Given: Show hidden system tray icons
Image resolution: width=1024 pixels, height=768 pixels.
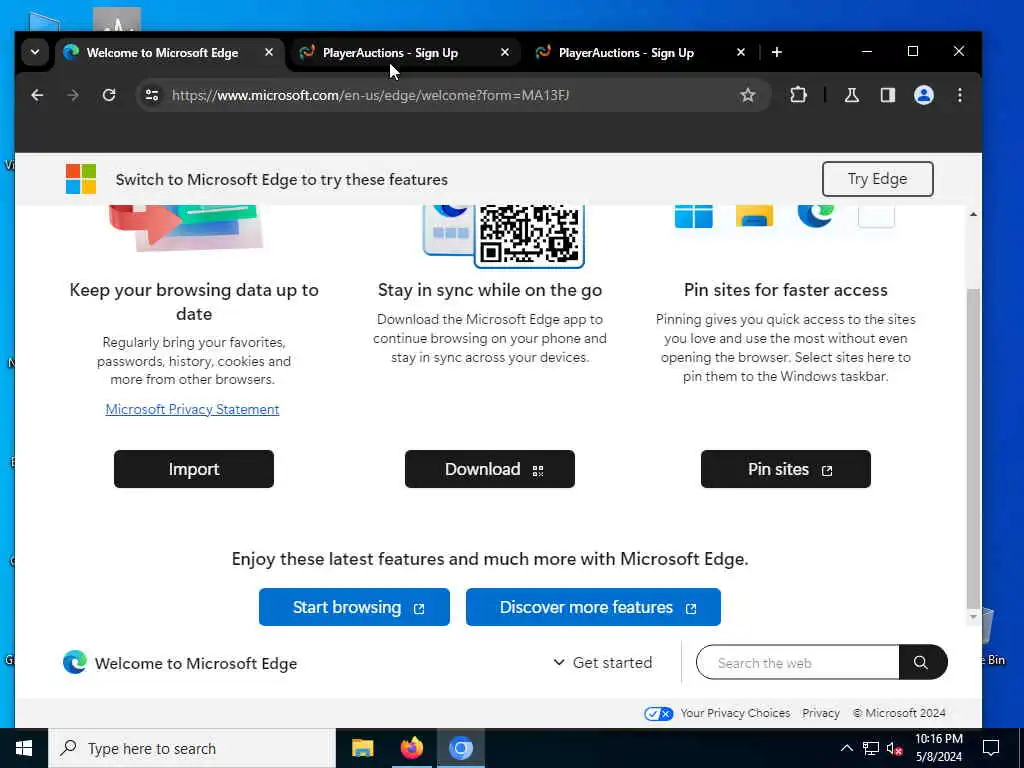Looking at the screenshot, I should 846,748.
